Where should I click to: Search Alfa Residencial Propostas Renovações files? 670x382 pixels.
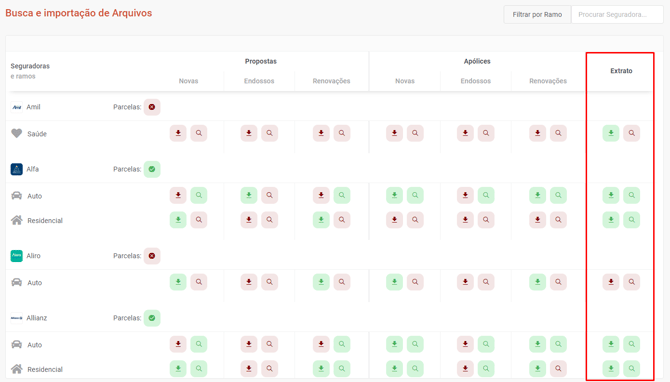pos(342,220)
